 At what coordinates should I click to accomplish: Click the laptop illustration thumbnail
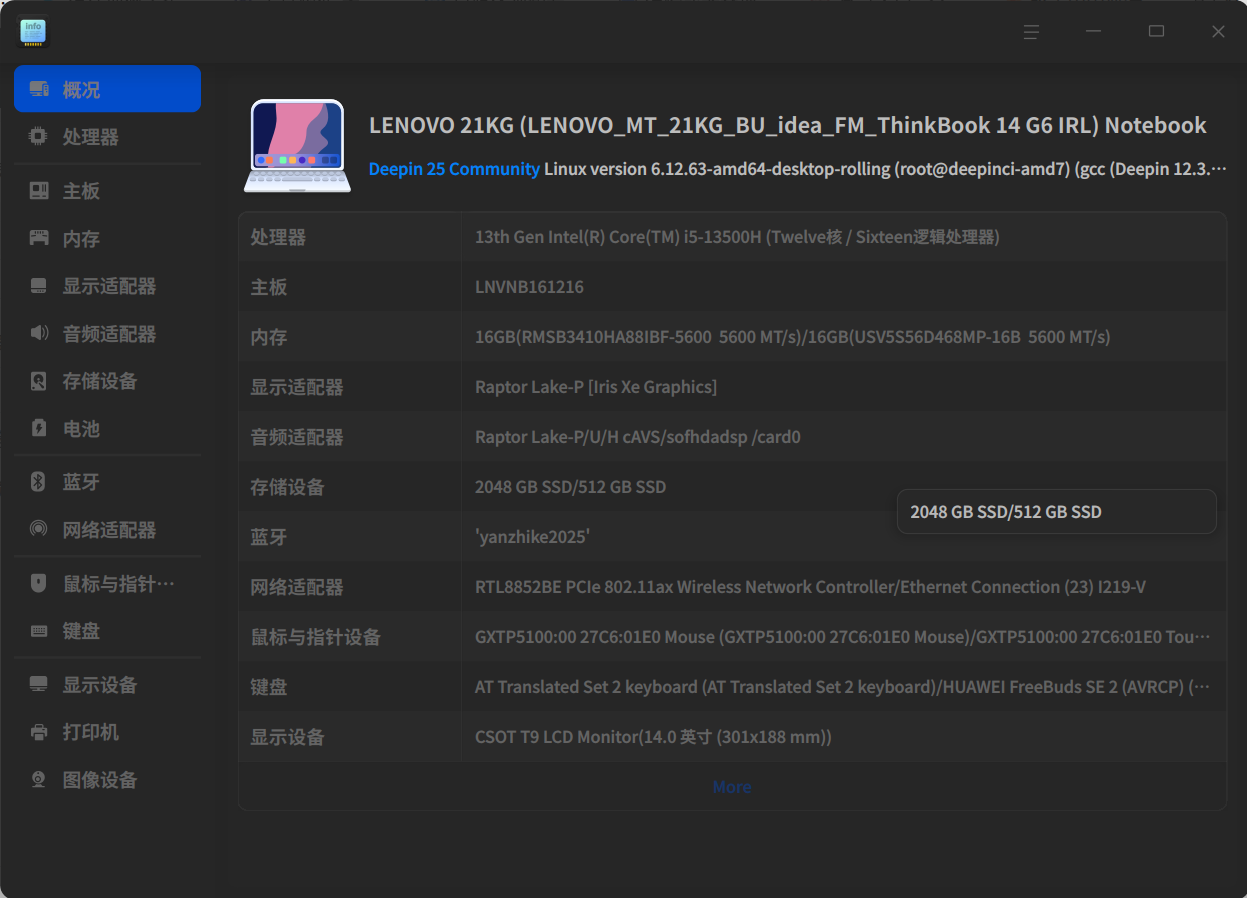tap(297, 146)
